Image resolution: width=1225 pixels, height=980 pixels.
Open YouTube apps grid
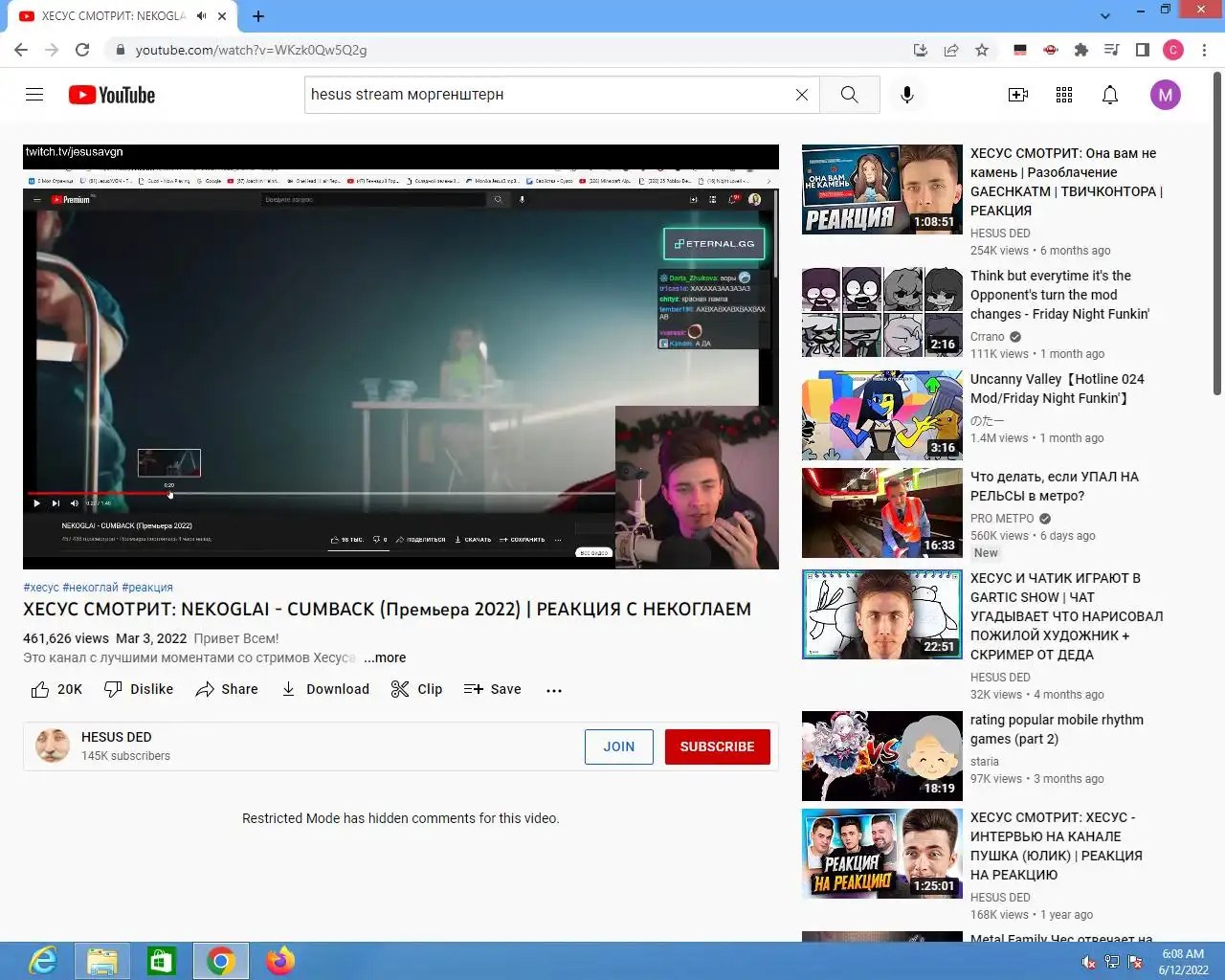(x=1064, y=95)
